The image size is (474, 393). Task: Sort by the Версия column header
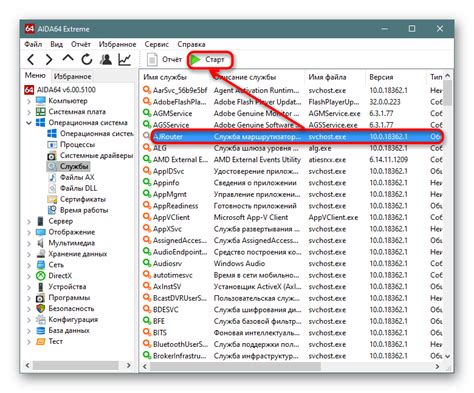[381, 77]
